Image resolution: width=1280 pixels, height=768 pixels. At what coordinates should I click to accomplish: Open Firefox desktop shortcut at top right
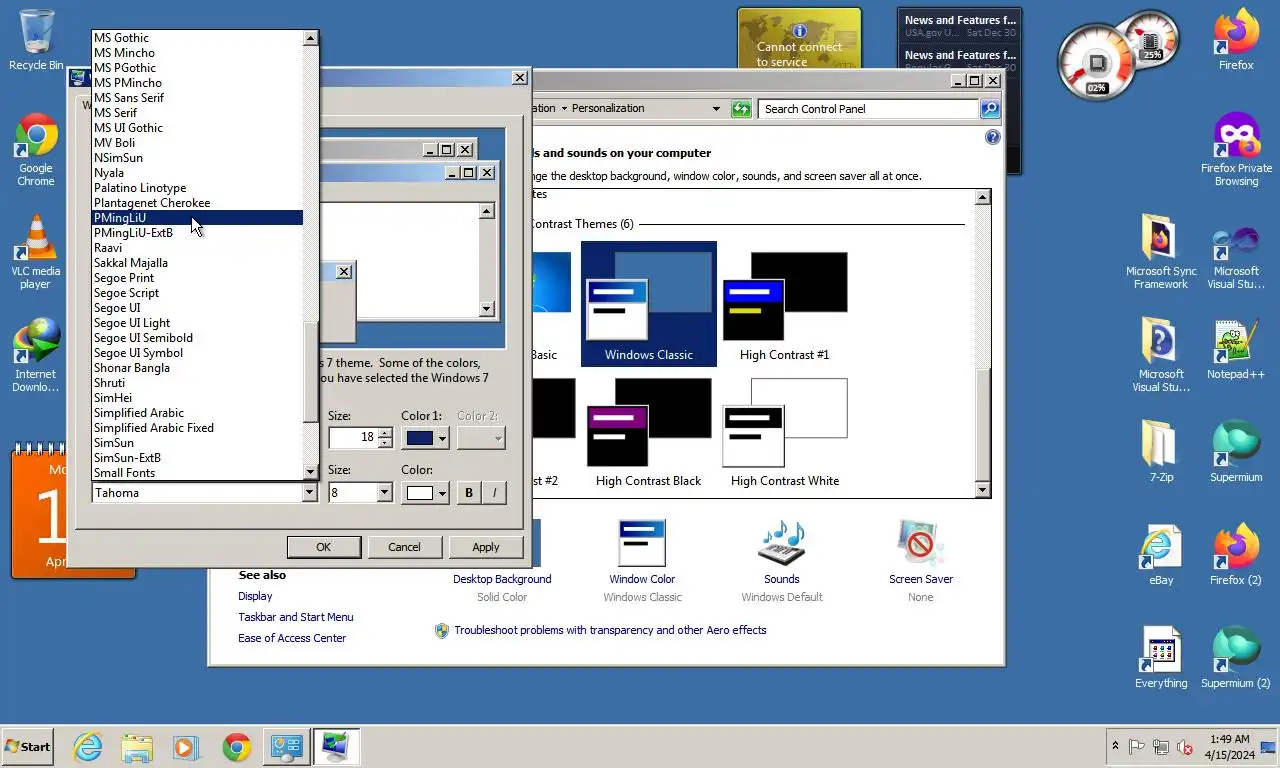tap(1236, 40)
